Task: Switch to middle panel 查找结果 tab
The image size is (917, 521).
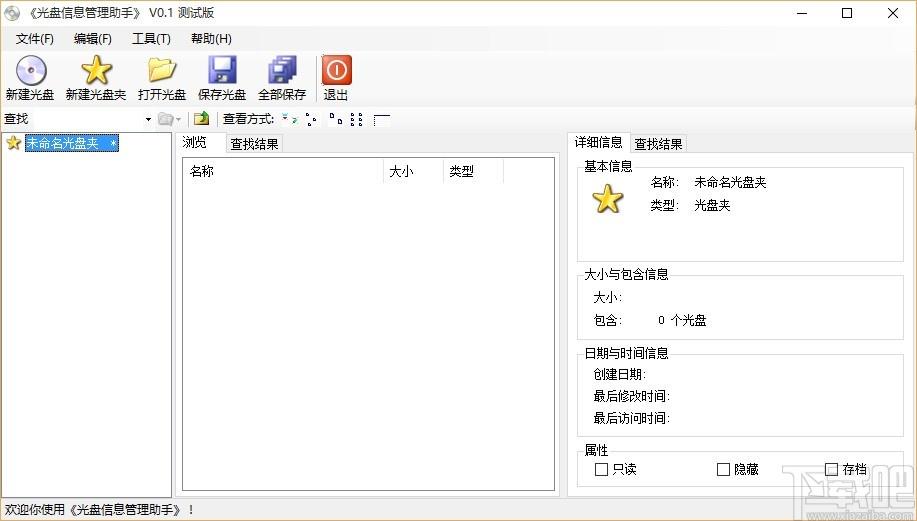Action: (x=254, y=144)
